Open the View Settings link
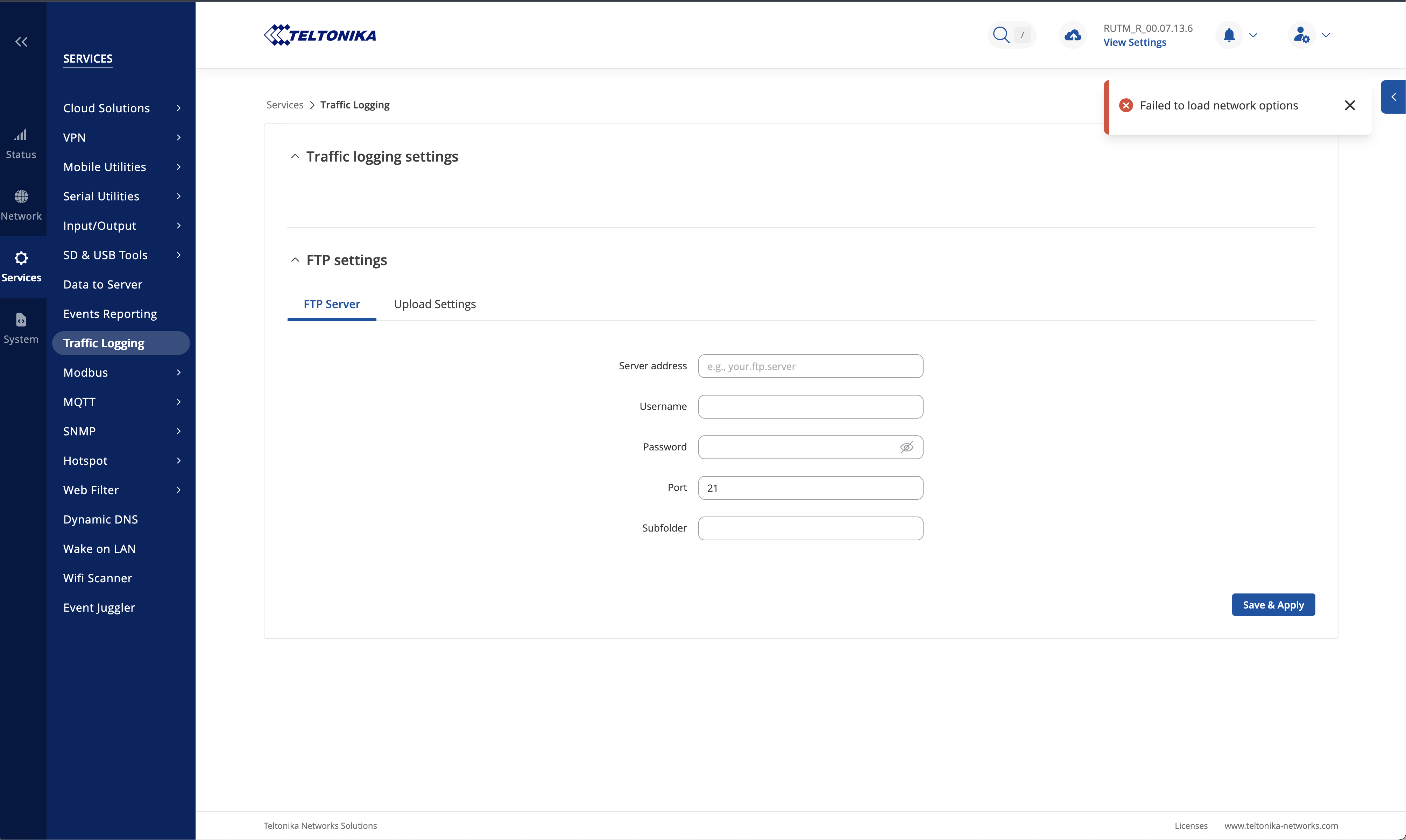Viewport: 1406px width, 840px height. 1135,42
